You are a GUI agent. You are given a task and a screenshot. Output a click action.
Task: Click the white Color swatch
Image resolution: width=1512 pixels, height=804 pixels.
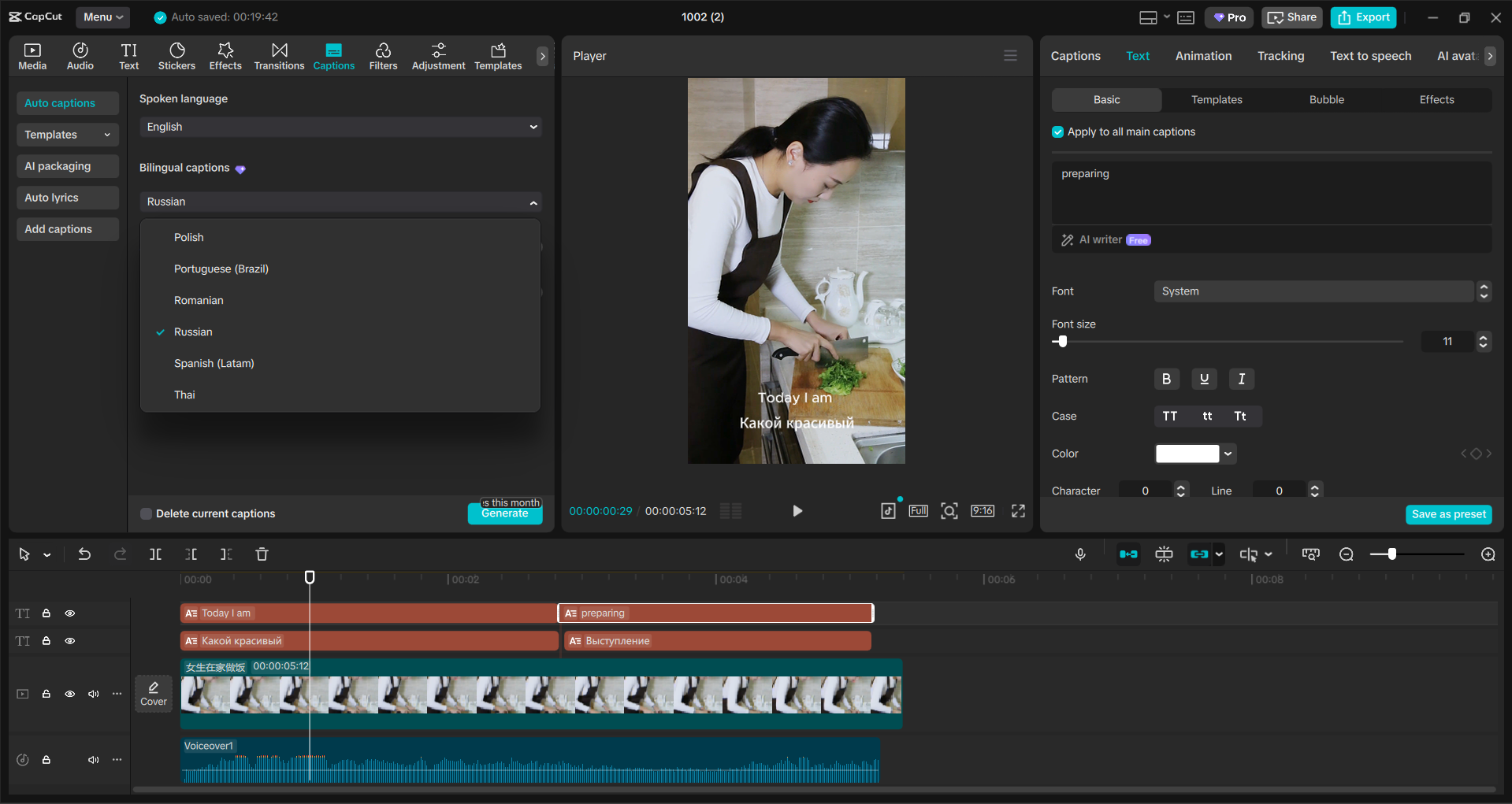pyautogui.click(x=1188, y=453)
